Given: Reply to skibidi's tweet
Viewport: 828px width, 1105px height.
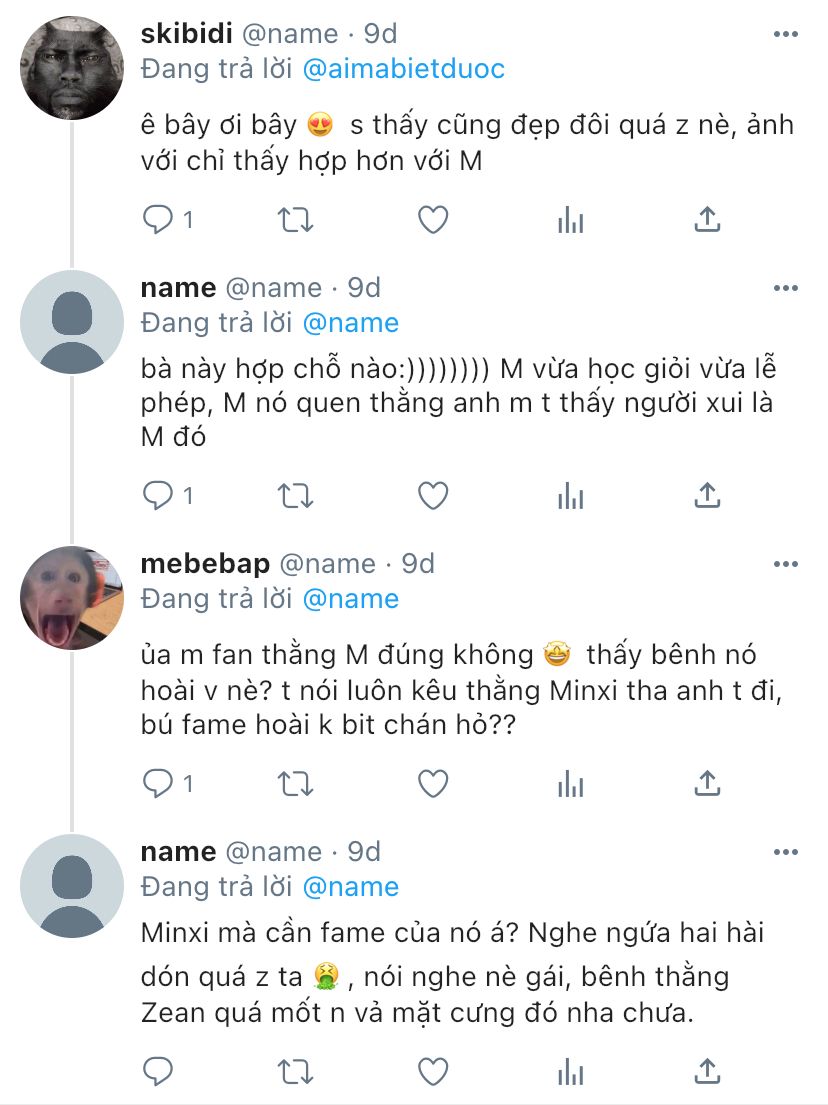Looking at the screenshot, I should 158,220.
